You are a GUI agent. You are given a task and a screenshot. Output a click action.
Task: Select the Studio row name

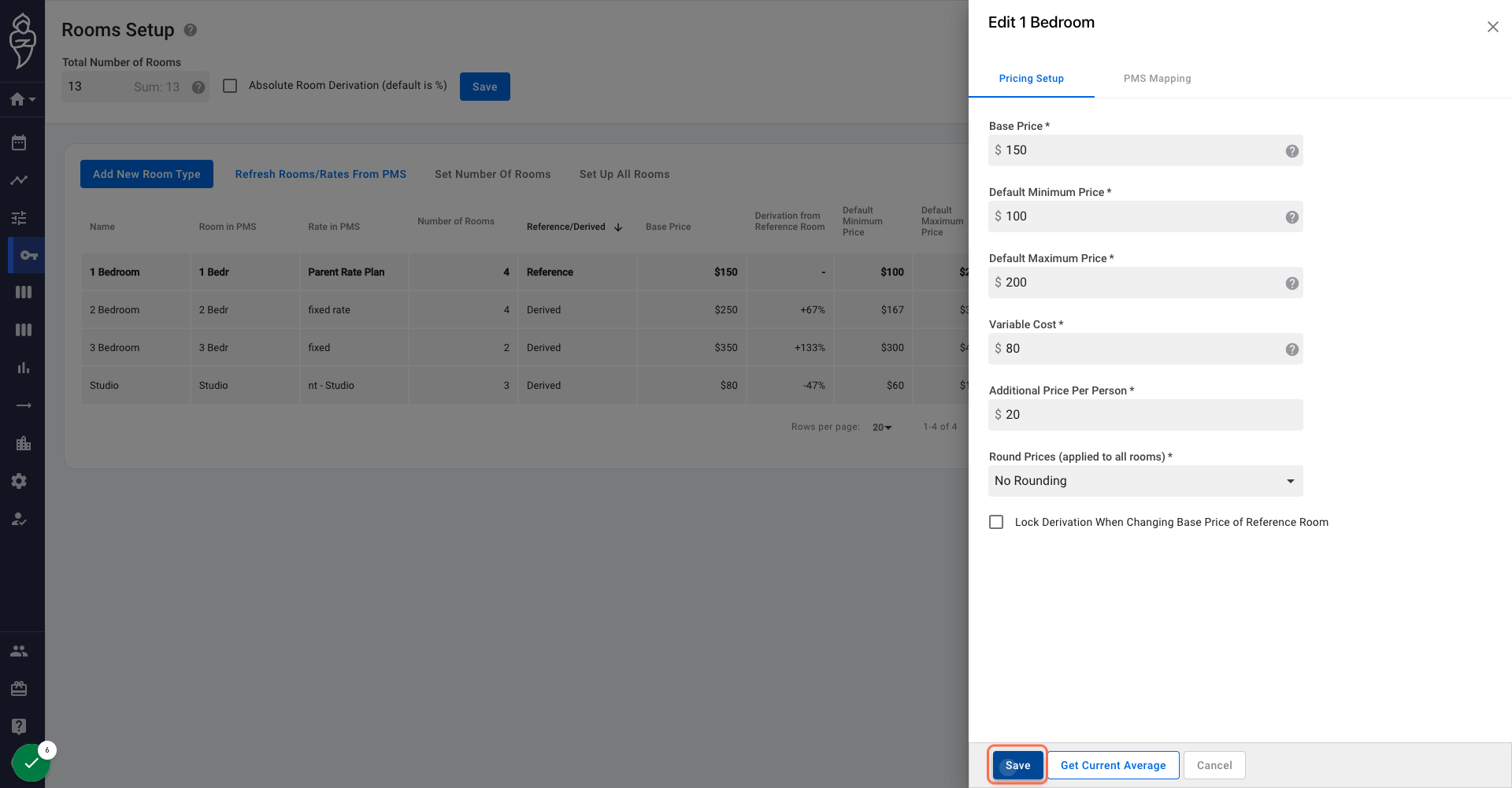coord(104,386)
